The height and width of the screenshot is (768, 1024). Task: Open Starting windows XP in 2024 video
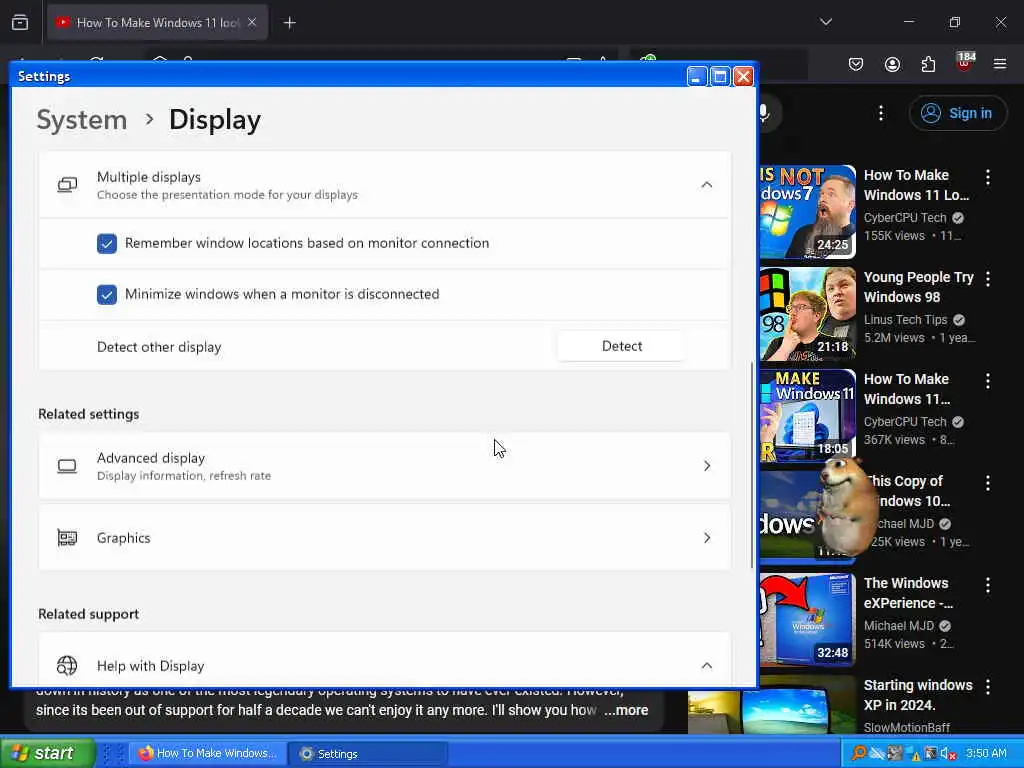pyautogui.click(x=918, y=695)
